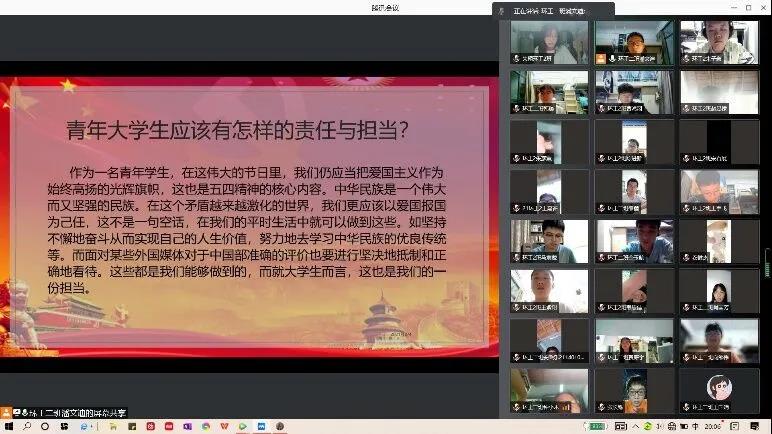Toggle mic icon on headphone-wearing participant's tile
Image resolution: width=772 pixels, height=434 pixels.
tap(686, 58)
